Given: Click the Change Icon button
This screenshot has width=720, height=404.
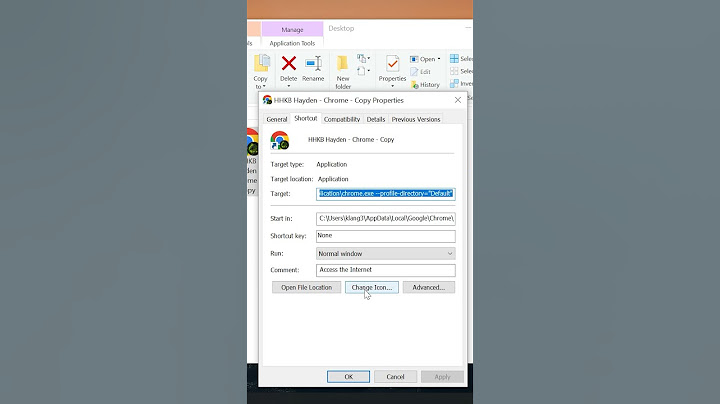Looking at the screenshot, I should click(x=372, y=287).
